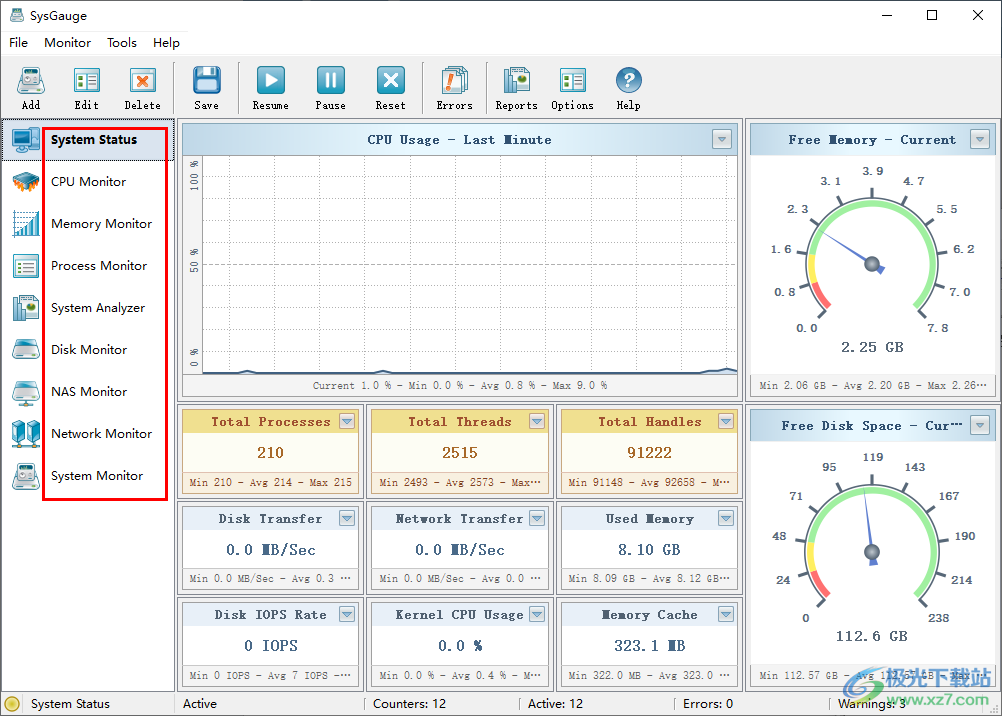Viewport: 1002px width, 716px height.
Task: Open the Options toolbar icon
Action: 573,81
